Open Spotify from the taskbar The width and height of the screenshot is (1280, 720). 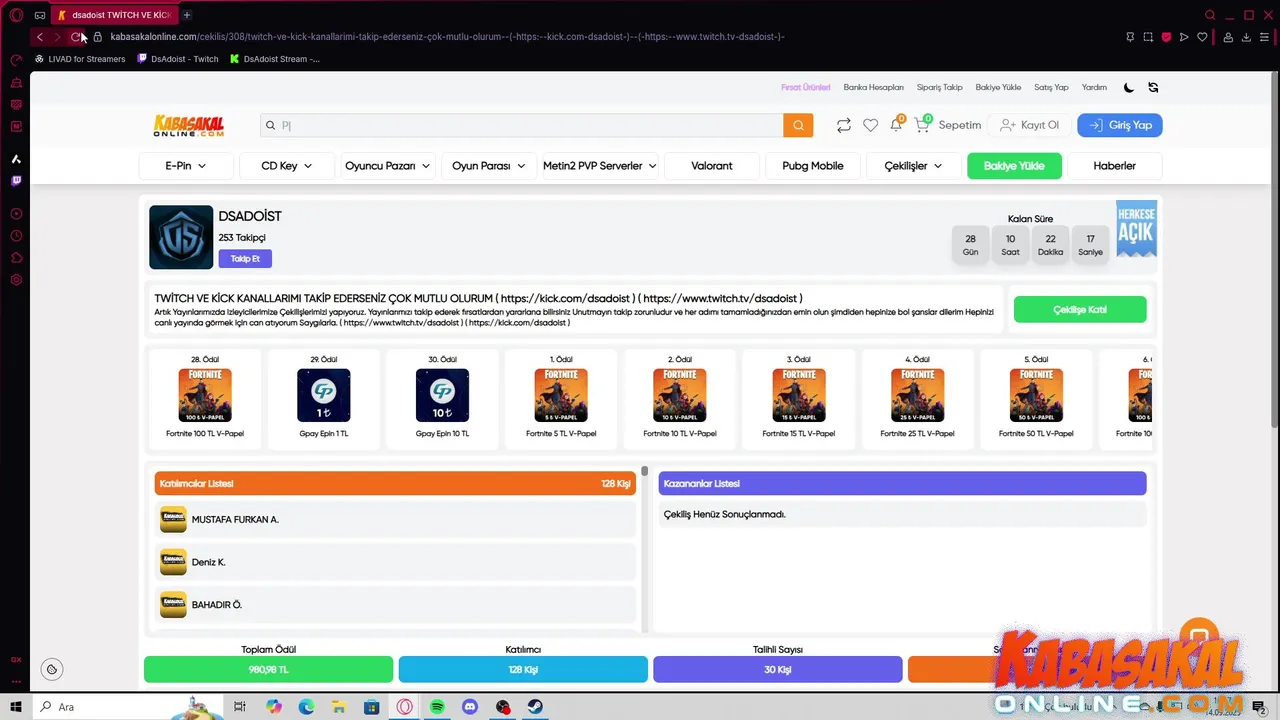point(437,707)
